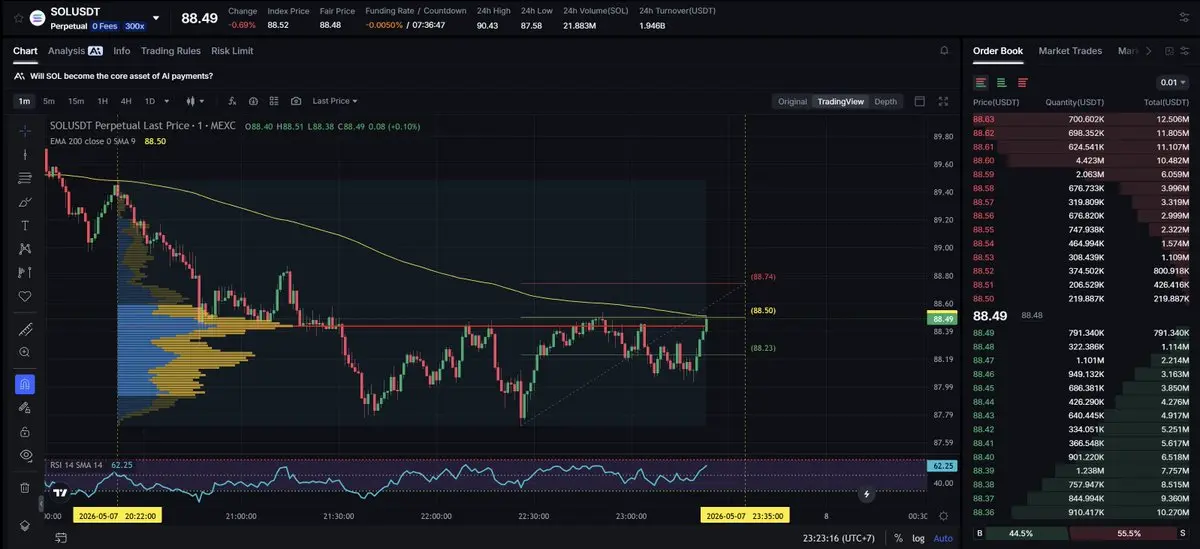Viewport: 1200px width, 549px height.
Task: Open the SOLUSDT pair selector dropdown
Action: click(155, 18)
